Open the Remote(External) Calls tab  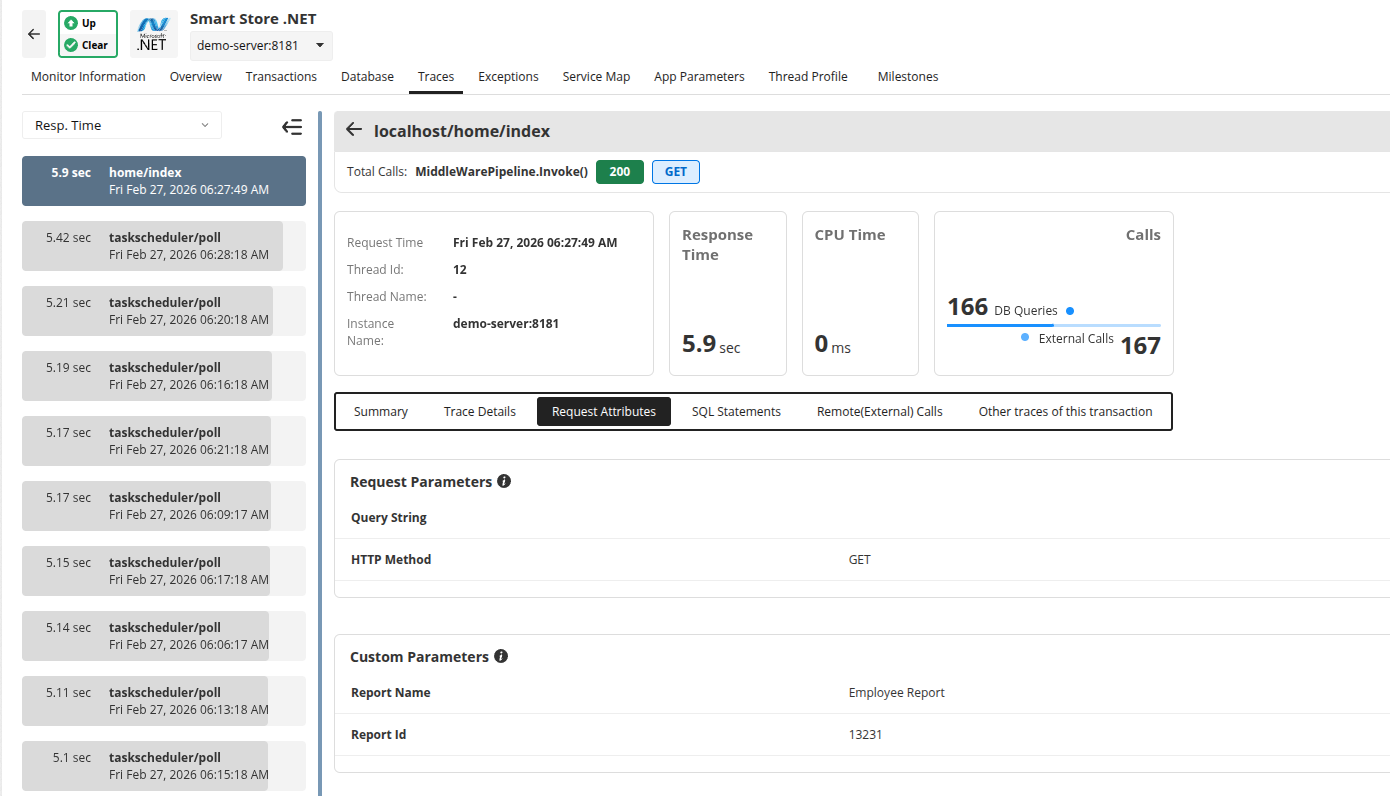880,412
